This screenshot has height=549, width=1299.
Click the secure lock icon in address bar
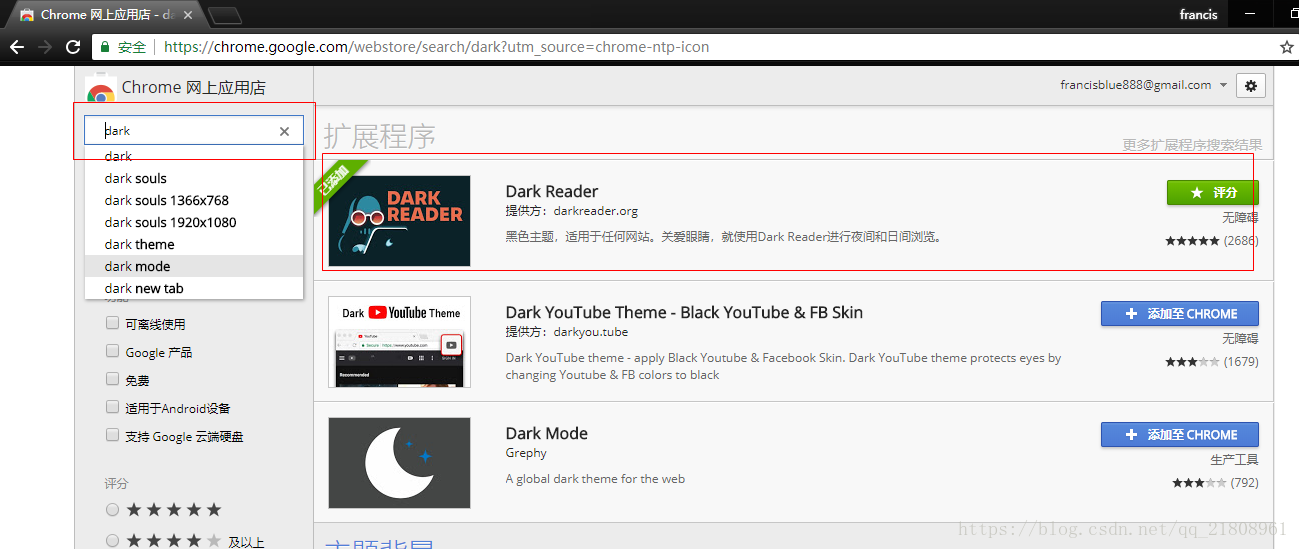pos(106,47)
